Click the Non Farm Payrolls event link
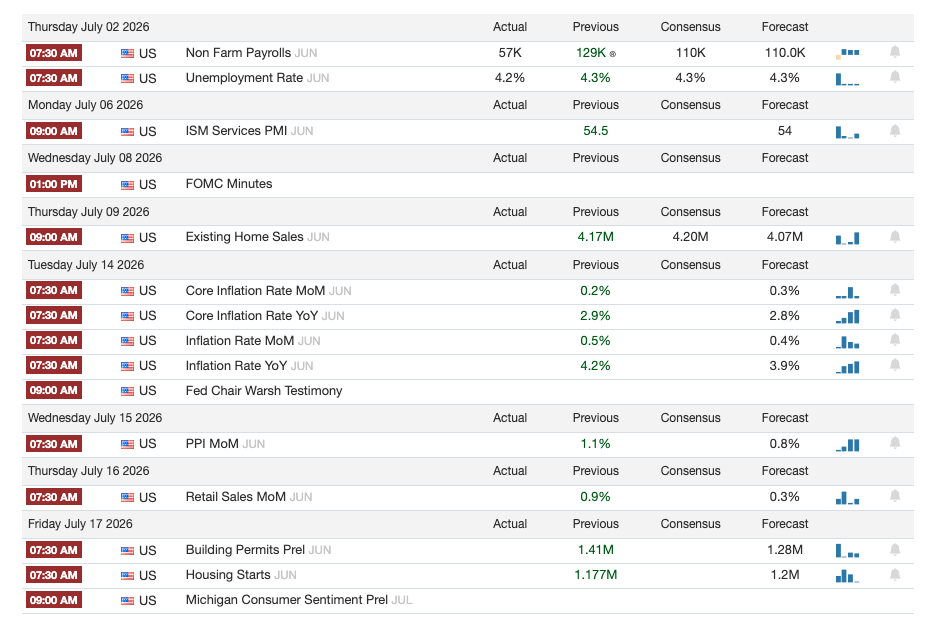The height and width of the screenshot is (625, 937). (x=238, y=53)
